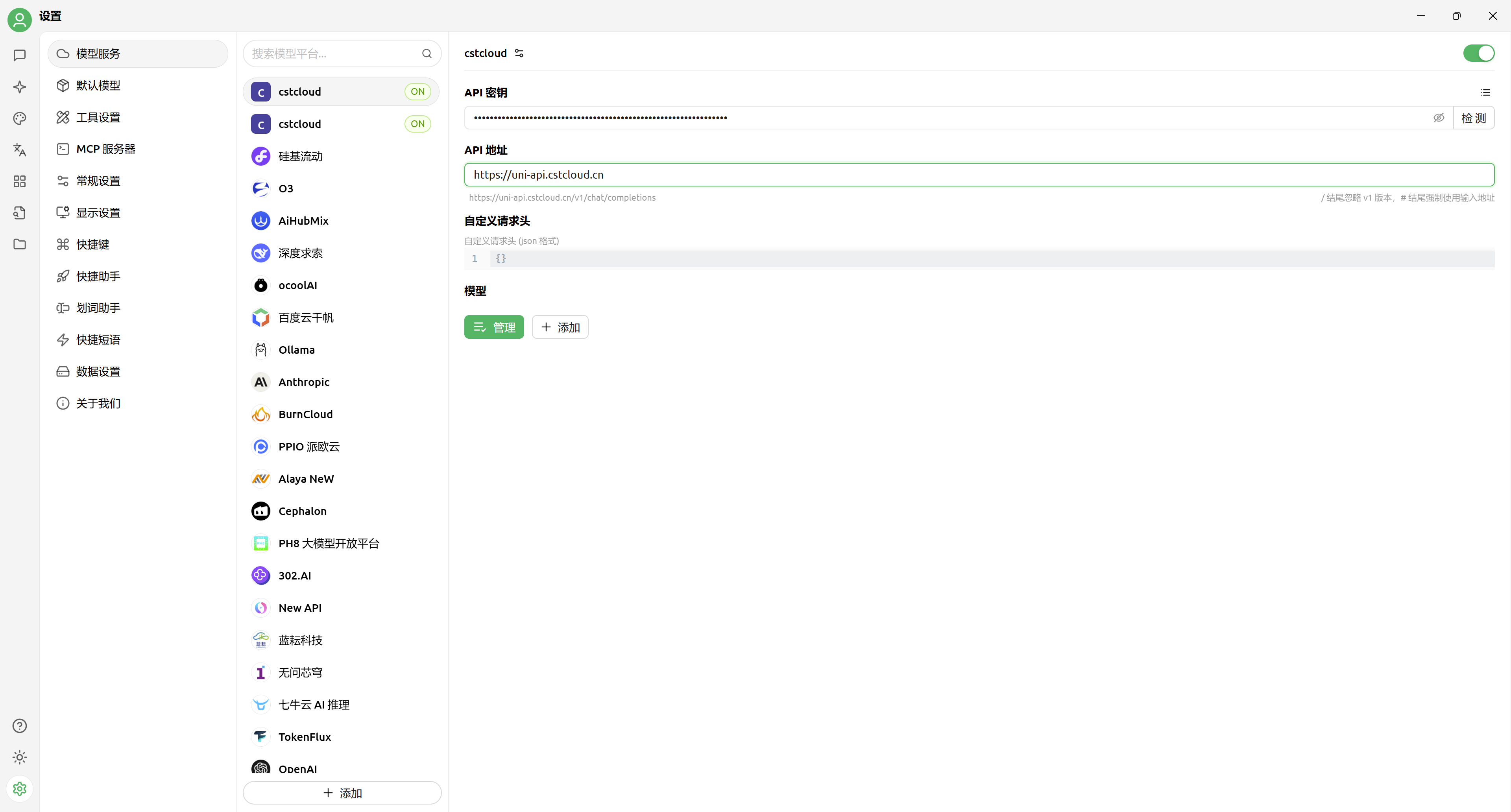Open the files folder sidebar icon
The width and height of the screenshot is (1511, 812).
19,244
